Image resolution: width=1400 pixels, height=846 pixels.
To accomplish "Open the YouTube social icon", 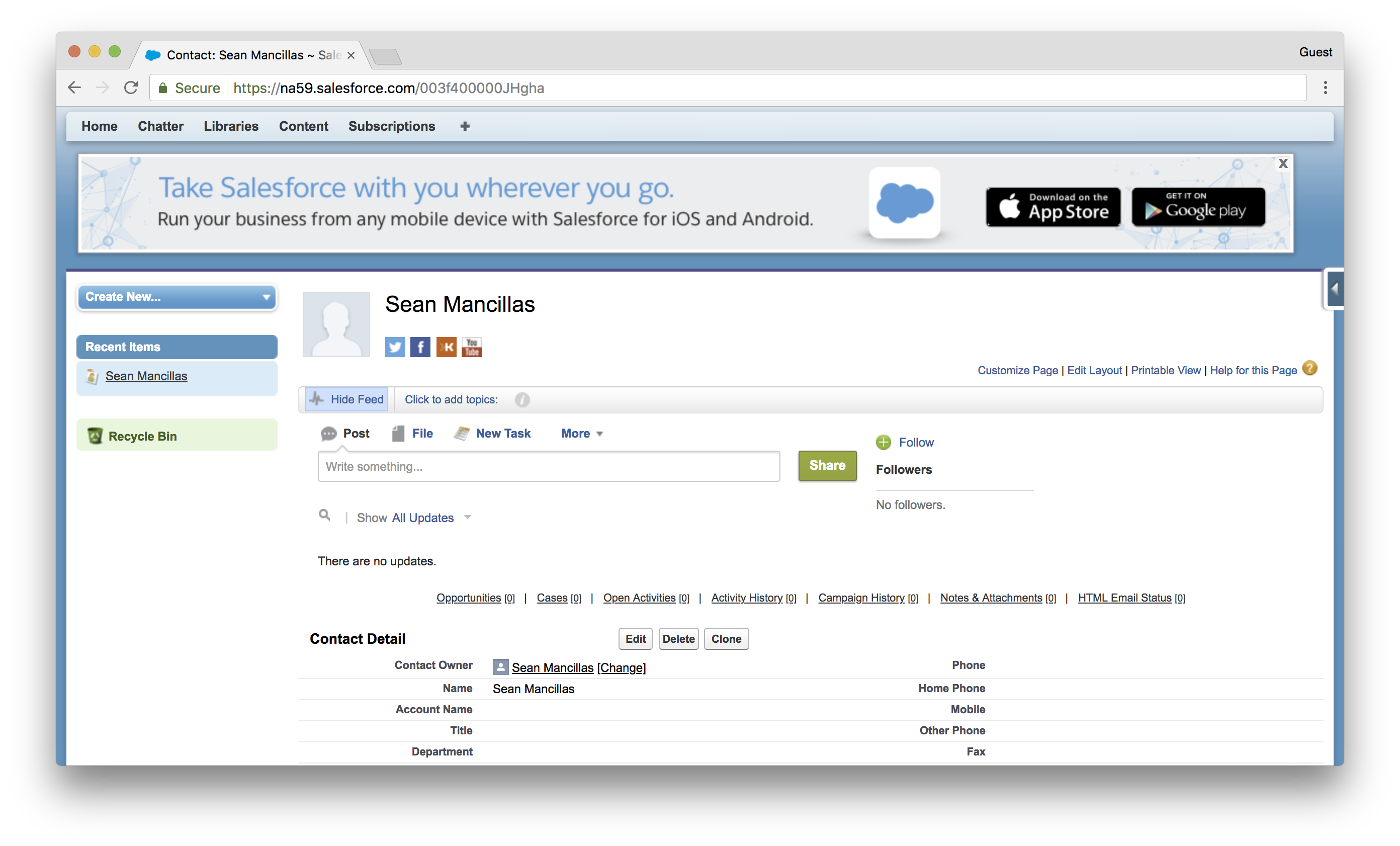I will tap(472, 347).
